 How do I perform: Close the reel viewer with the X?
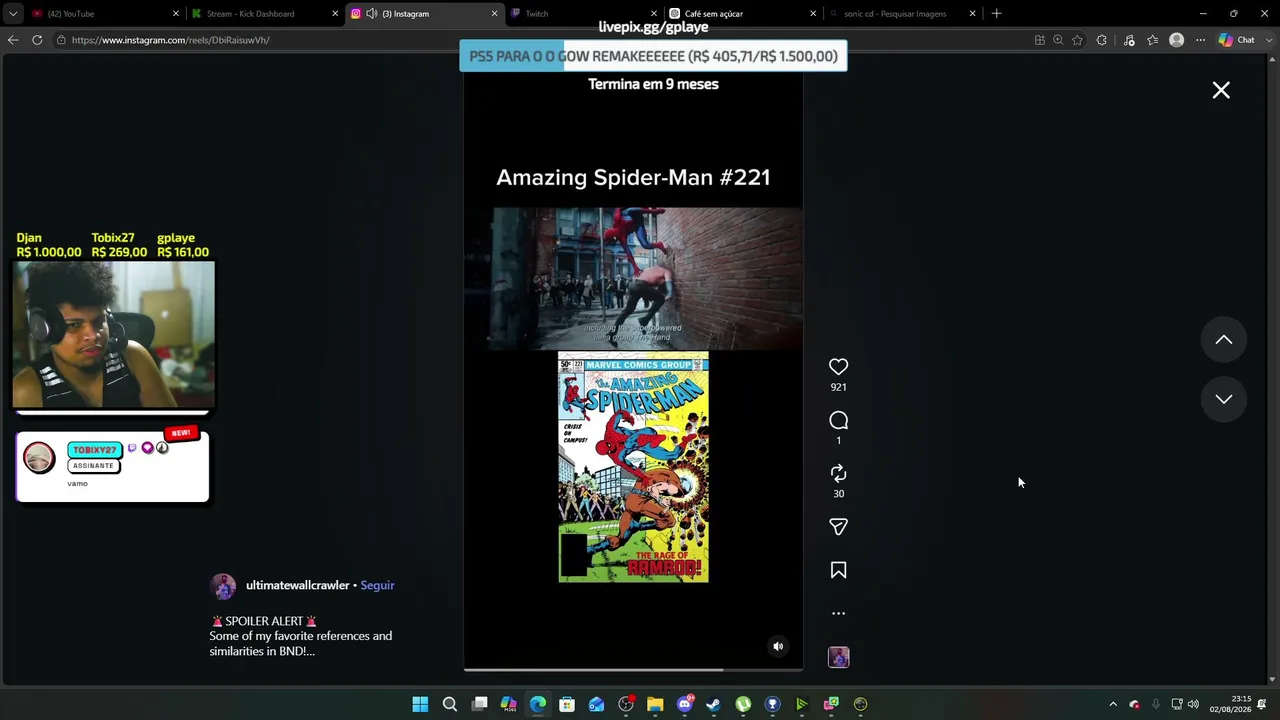(1221, 90)
